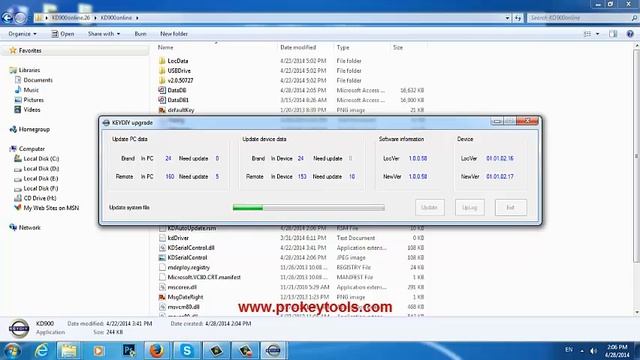This screenshot has height=360, width=640.
Task: Select the mdeploy.registry file
Action: (x=189, y=267)
